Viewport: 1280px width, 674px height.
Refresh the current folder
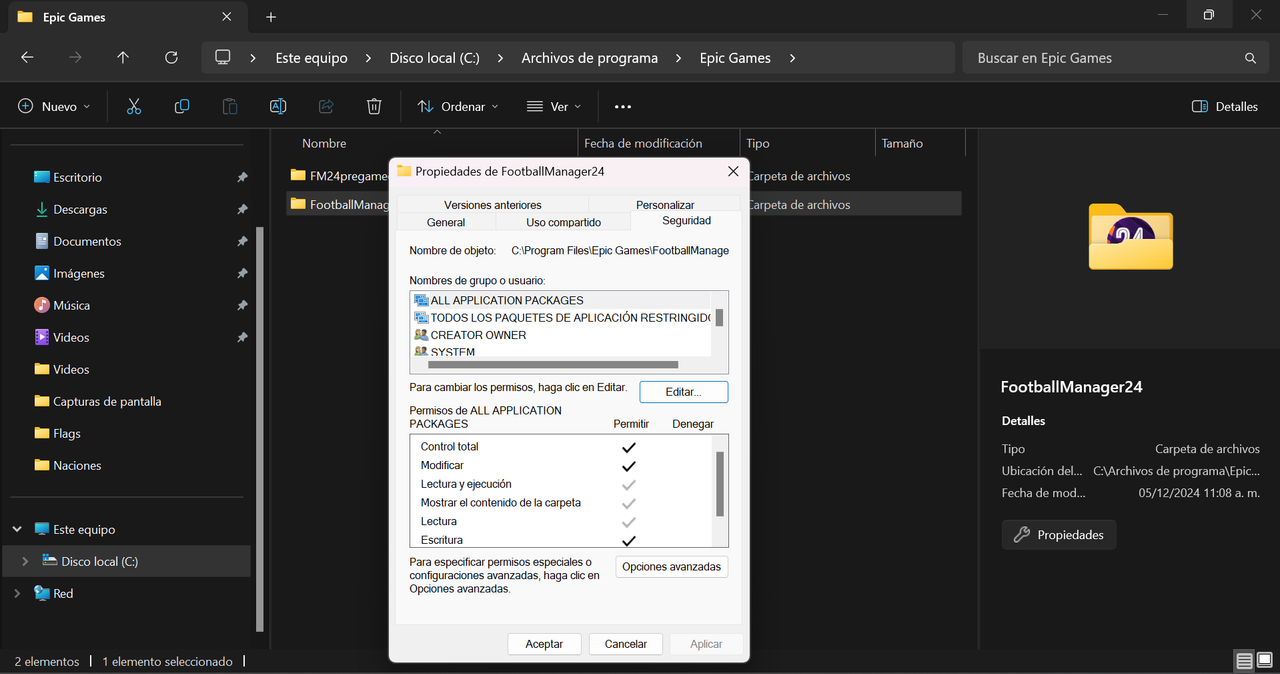coord(171,58)
